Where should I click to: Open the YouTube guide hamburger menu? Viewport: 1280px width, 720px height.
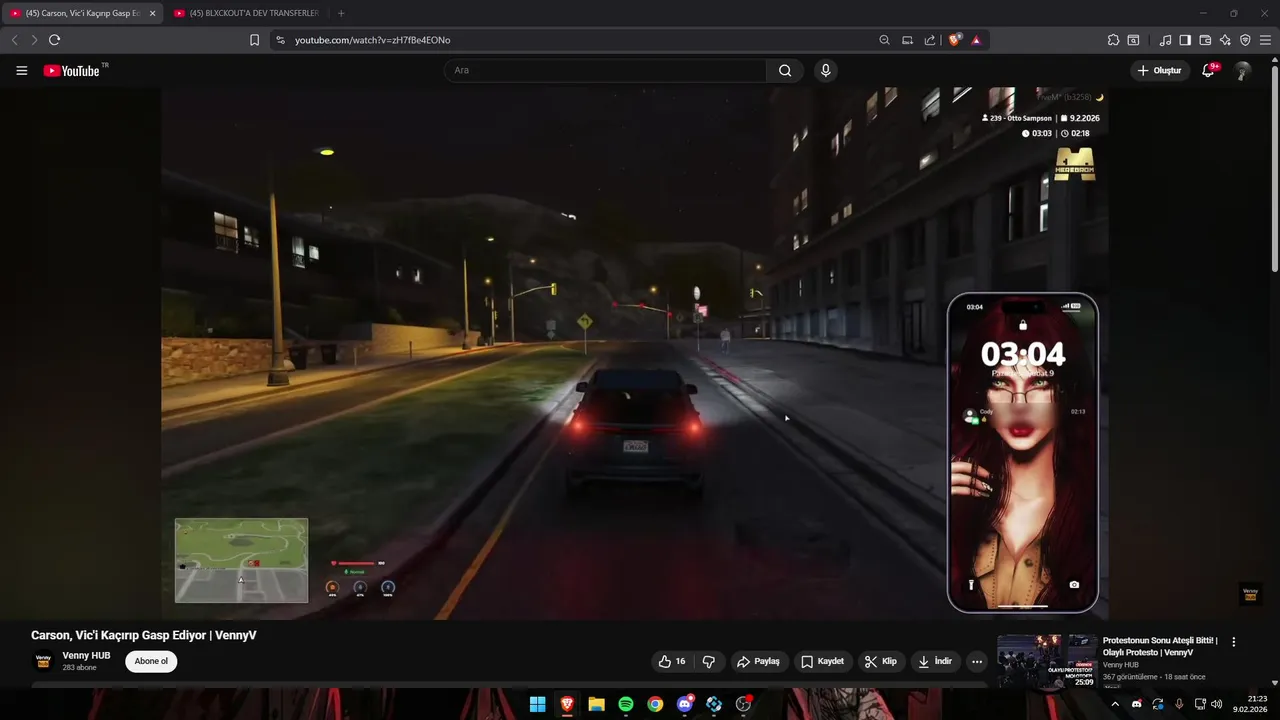coord(22,70)
